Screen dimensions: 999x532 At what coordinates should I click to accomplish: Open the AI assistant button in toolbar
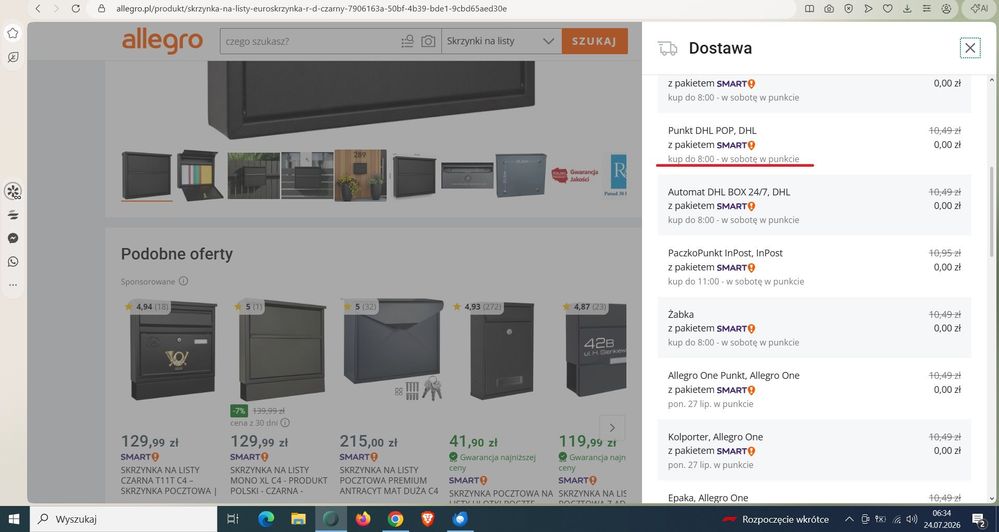point(979,9)
